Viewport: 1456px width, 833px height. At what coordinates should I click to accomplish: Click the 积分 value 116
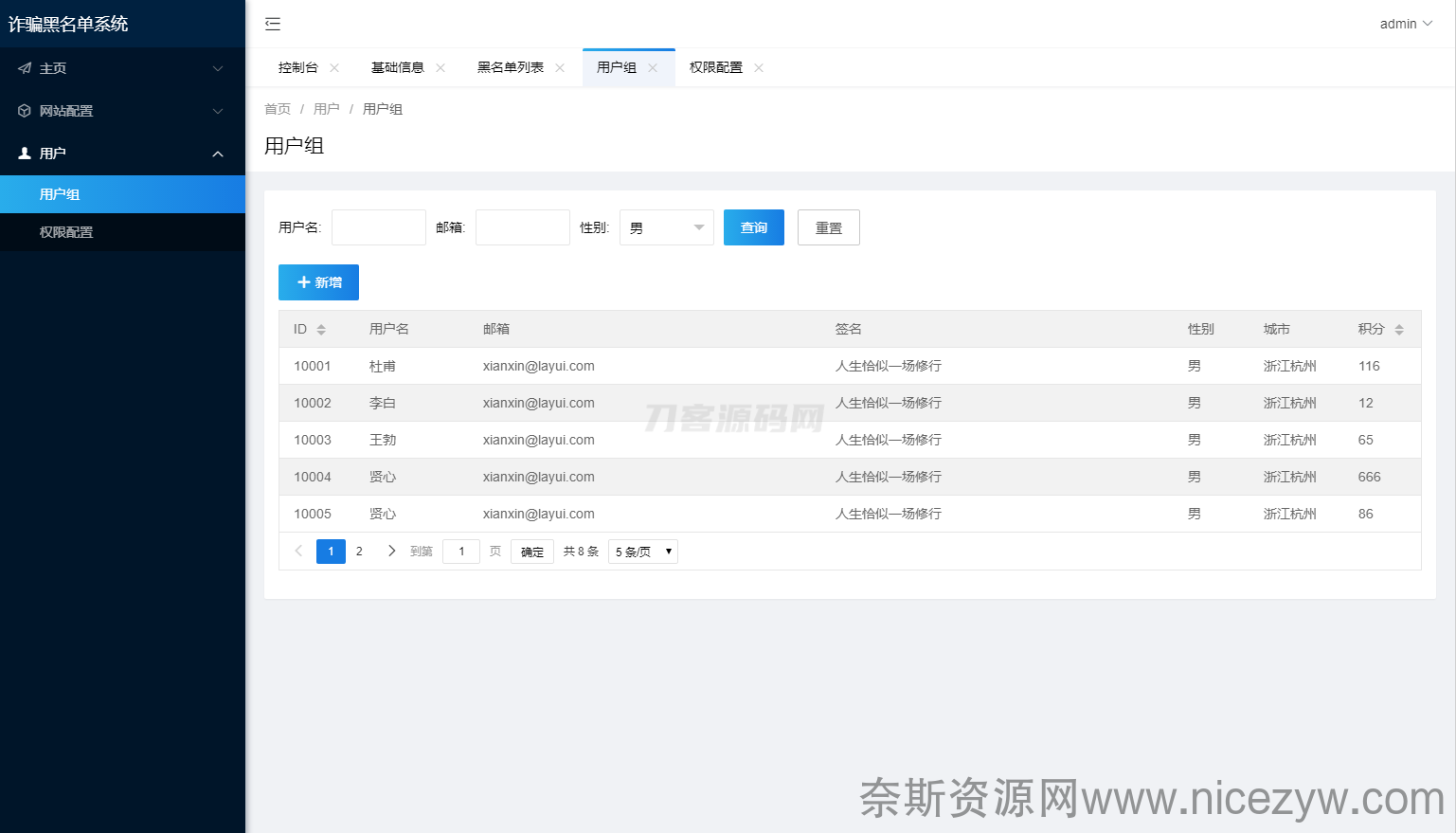pyautogui.click(x=1369, y=366)
